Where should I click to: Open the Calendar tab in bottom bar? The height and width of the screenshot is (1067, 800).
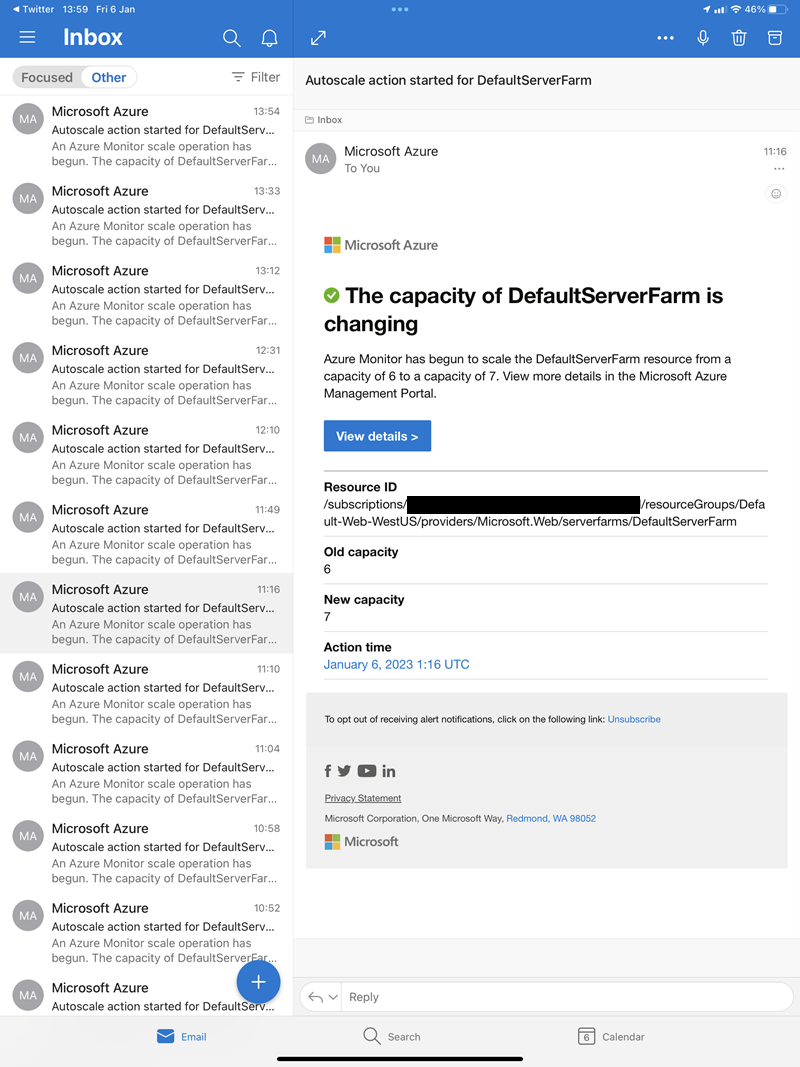pos(611,1036)
